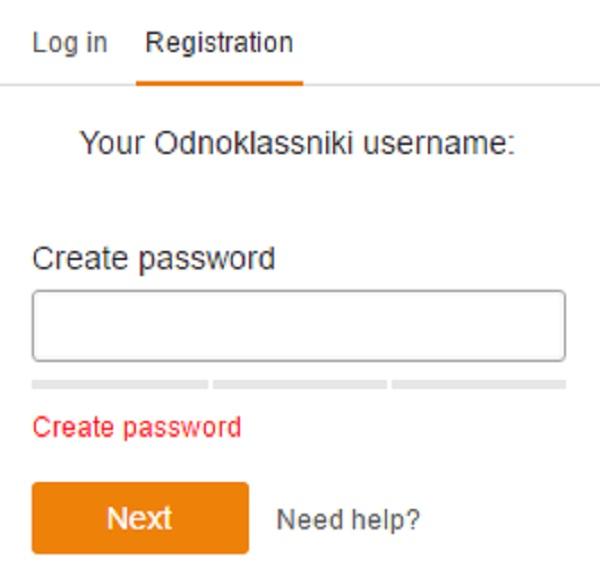Get assistance via Need help?
Image resolution: width=600 pixels, height=586 pixels.
point(348,520)
